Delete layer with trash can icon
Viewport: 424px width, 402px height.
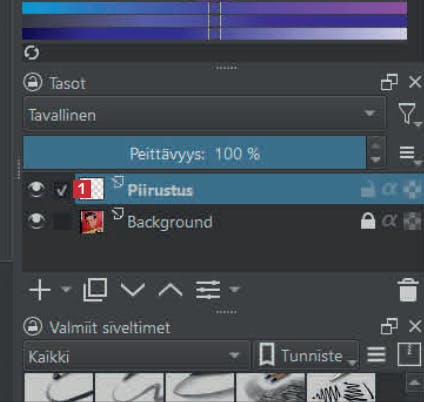point(408,290)
